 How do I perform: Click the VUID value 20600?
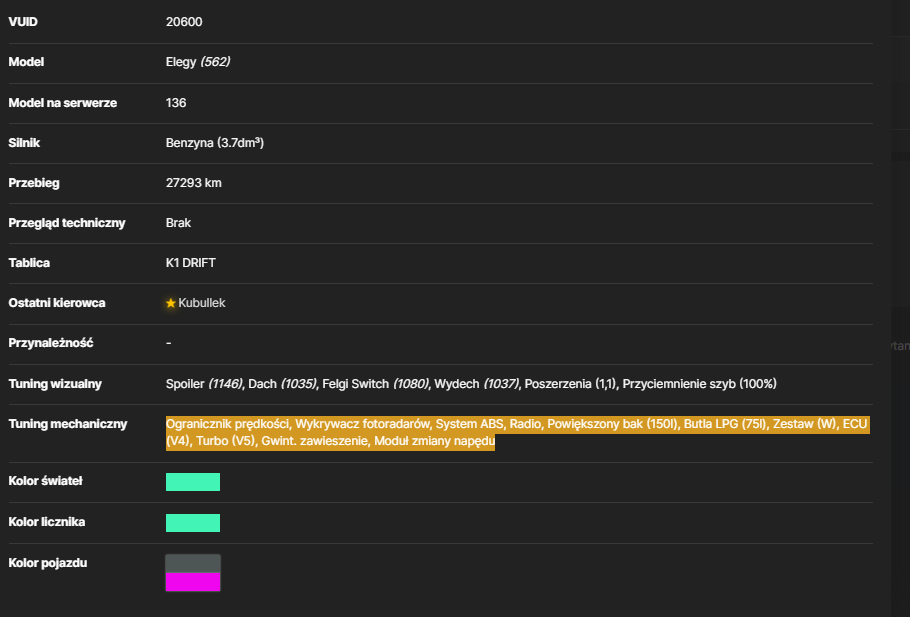[184, 22]
